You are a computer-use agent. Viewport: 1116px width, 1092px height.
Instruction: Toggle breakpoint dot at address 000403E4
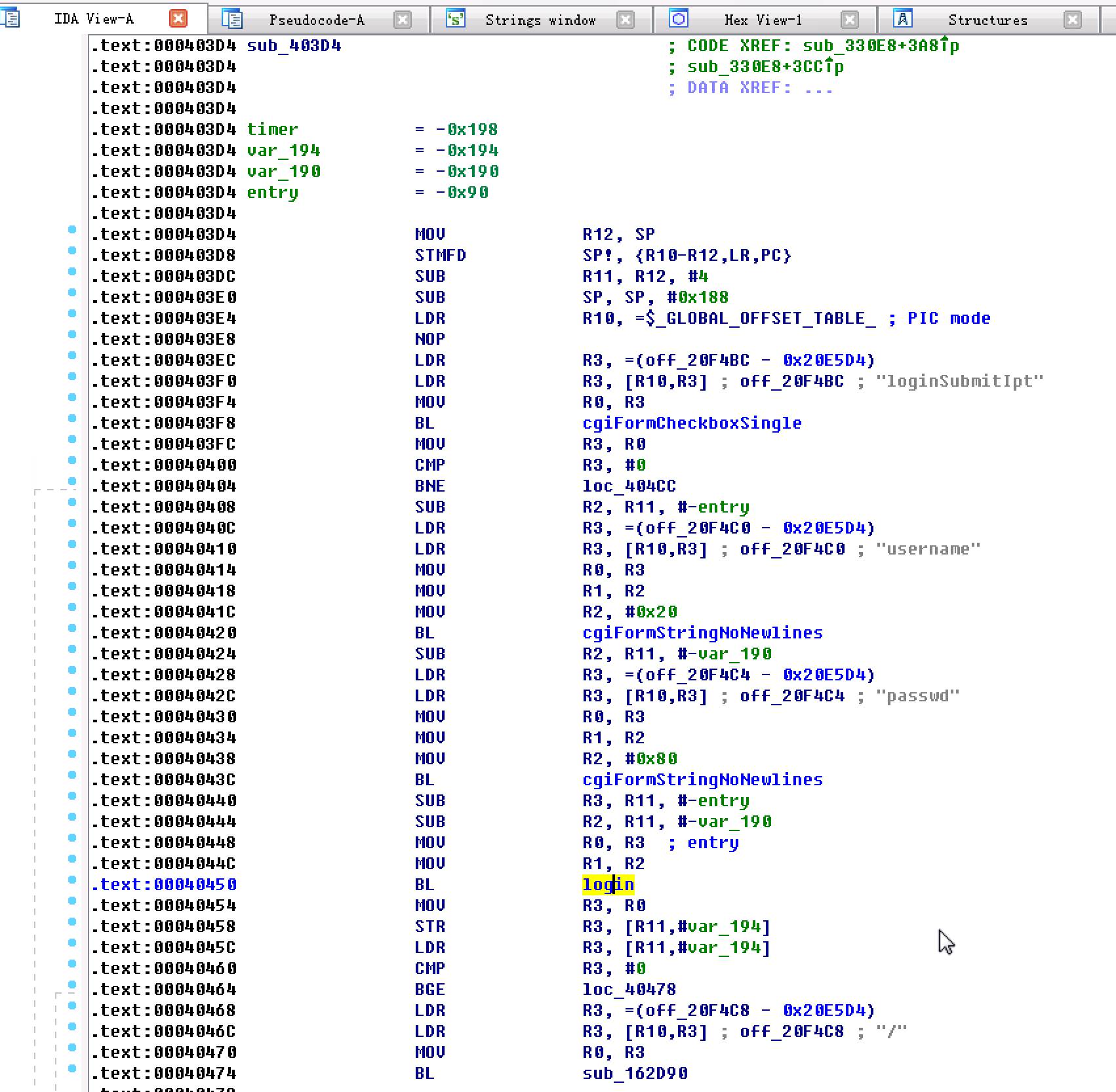point(72,313)
